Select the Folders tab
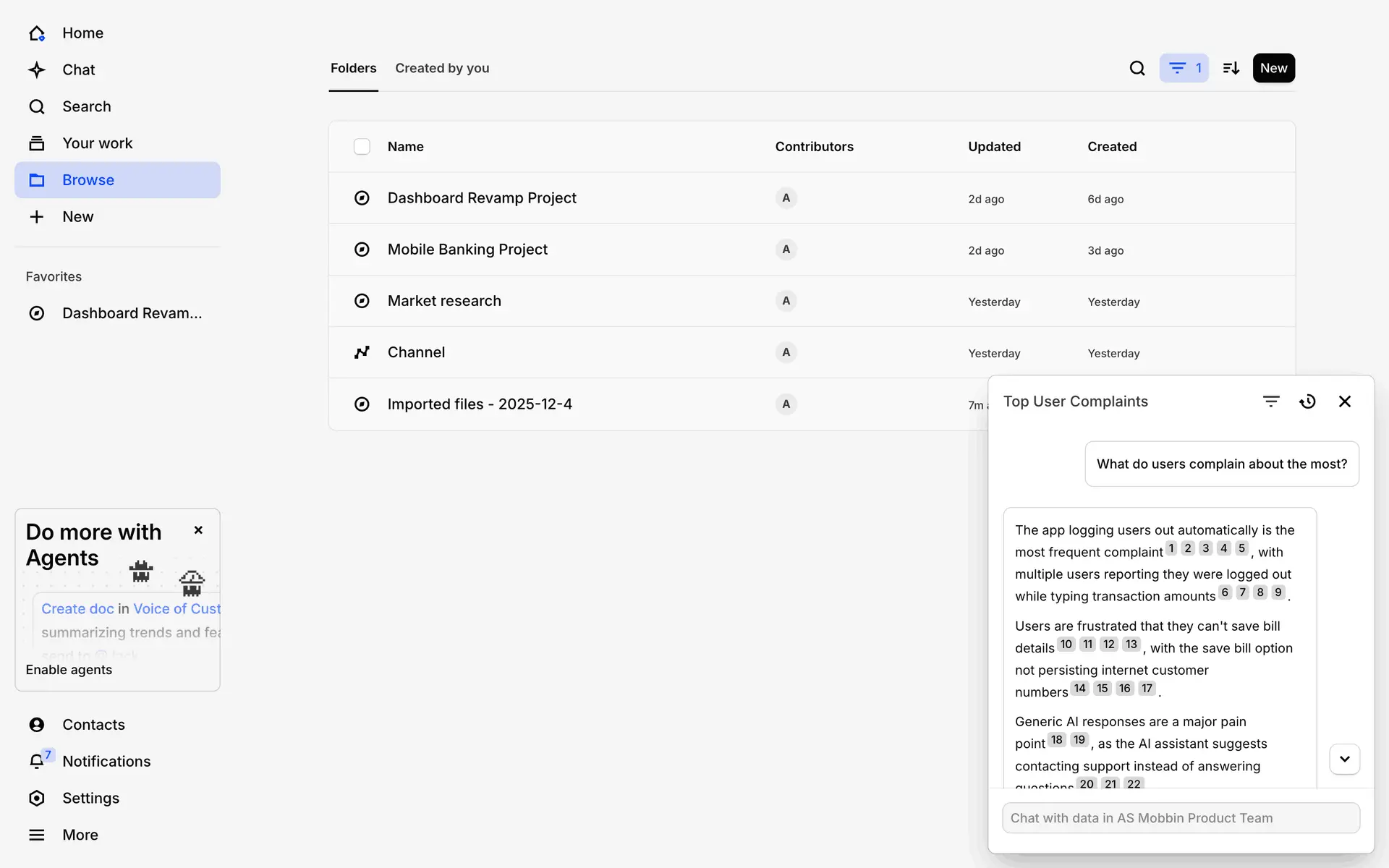 click(x=353, y=68)
